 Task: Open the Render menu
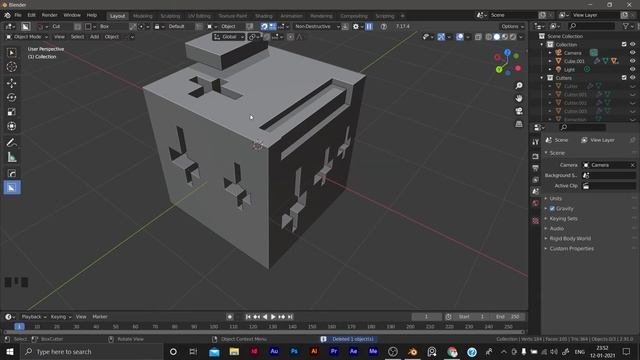coord(49,16)
